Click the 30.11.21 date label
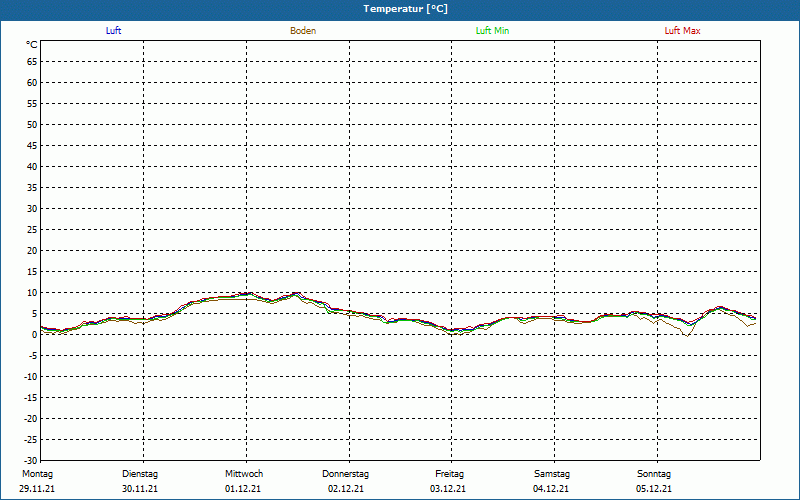800x500 pixels. [x=140, y=489]
